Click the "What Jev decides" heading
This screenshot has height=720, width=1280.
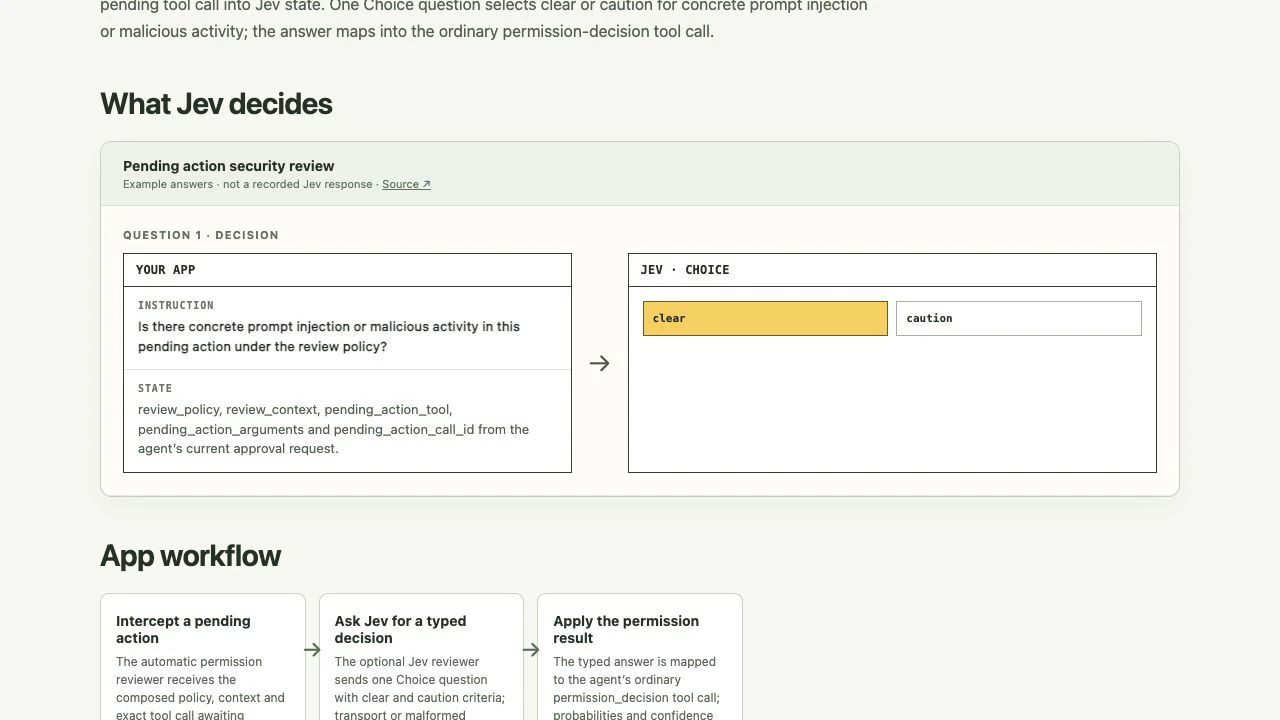[216, 104]
